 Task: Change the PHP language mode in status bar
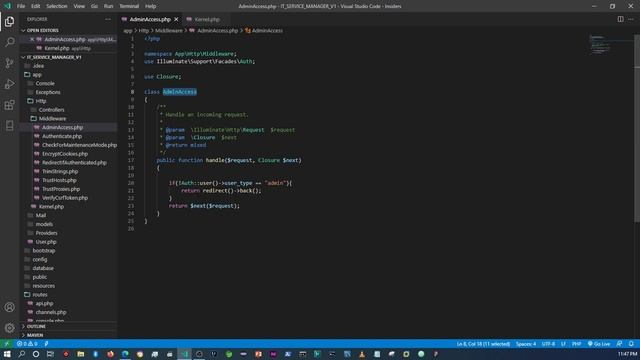(576, 344)
